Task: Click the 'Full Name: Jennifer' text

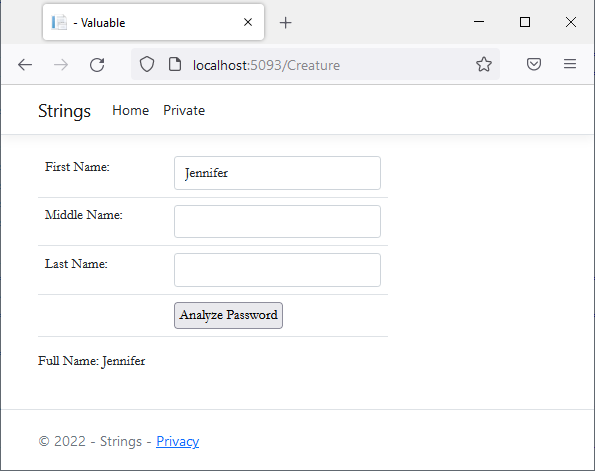Action: click(91, 361)
